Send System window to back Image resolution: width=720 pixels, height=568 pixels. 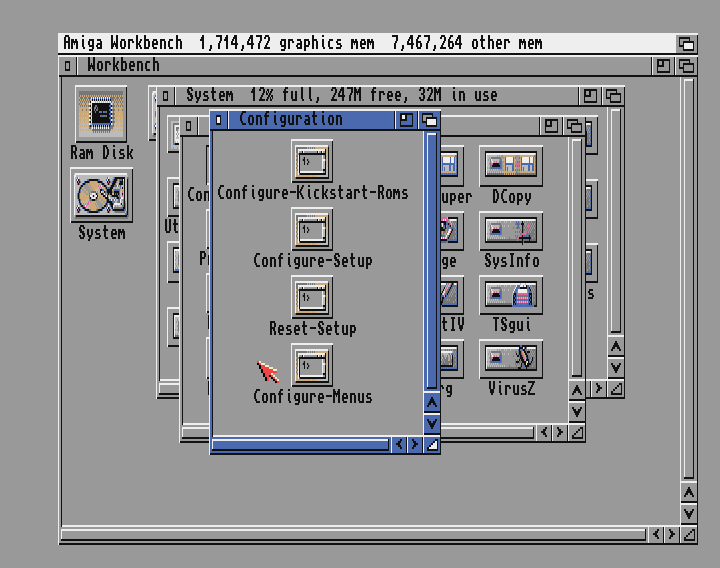pyautogui.click(x=613, y=96)
